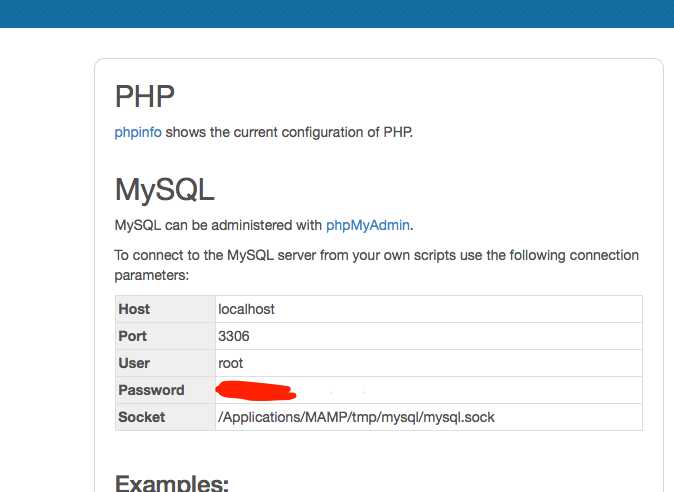Open the phpMyAdmin link

tap(368, 225)
